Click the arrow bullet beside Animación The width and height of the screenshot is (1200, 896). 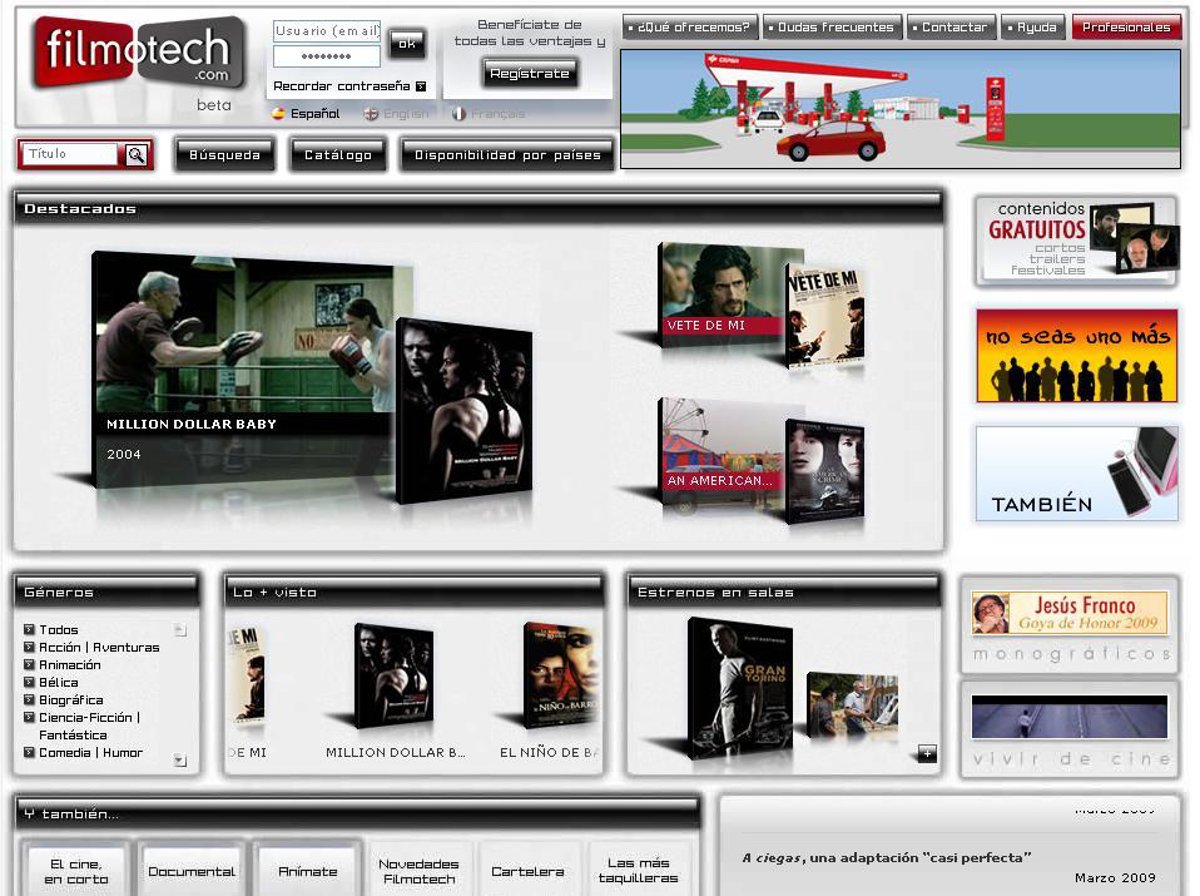point(29,665)
